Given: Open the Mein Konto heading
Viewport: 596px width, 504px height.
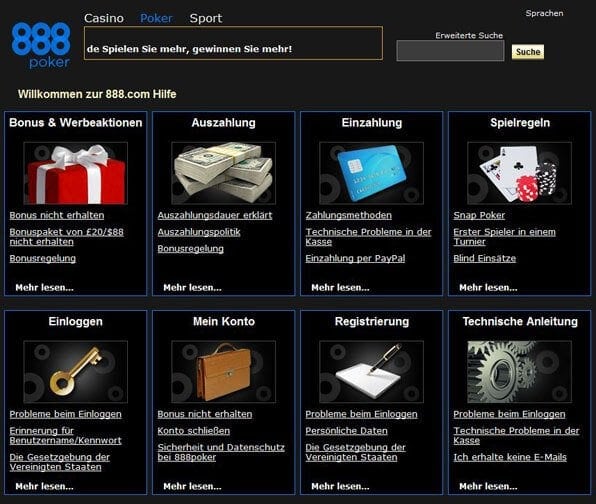Looking at the screenshot, I should pos(224,322).
